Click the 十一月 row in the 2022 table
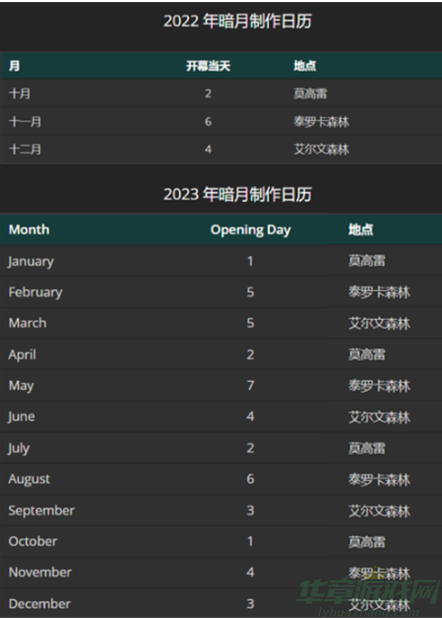442x619 pixels. (221, 122)
